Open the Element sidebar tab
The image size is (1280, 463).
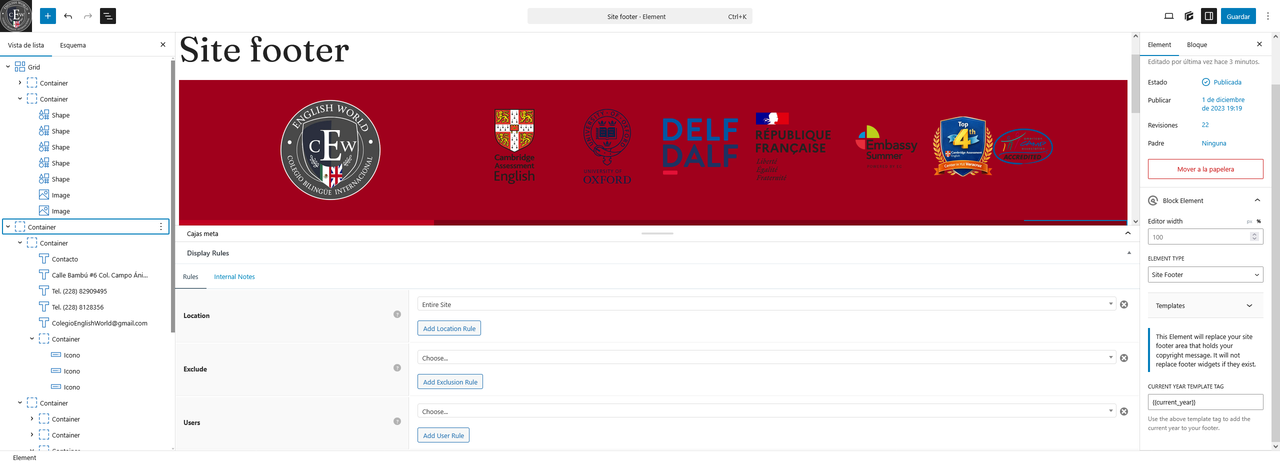[x=1159, y=45]
